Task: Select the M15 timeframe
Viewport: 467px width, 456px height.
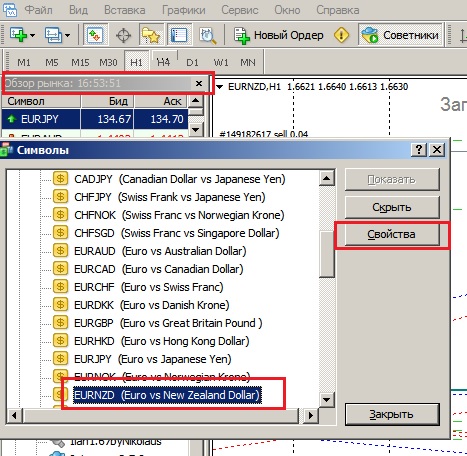Action: coord(80,62)
